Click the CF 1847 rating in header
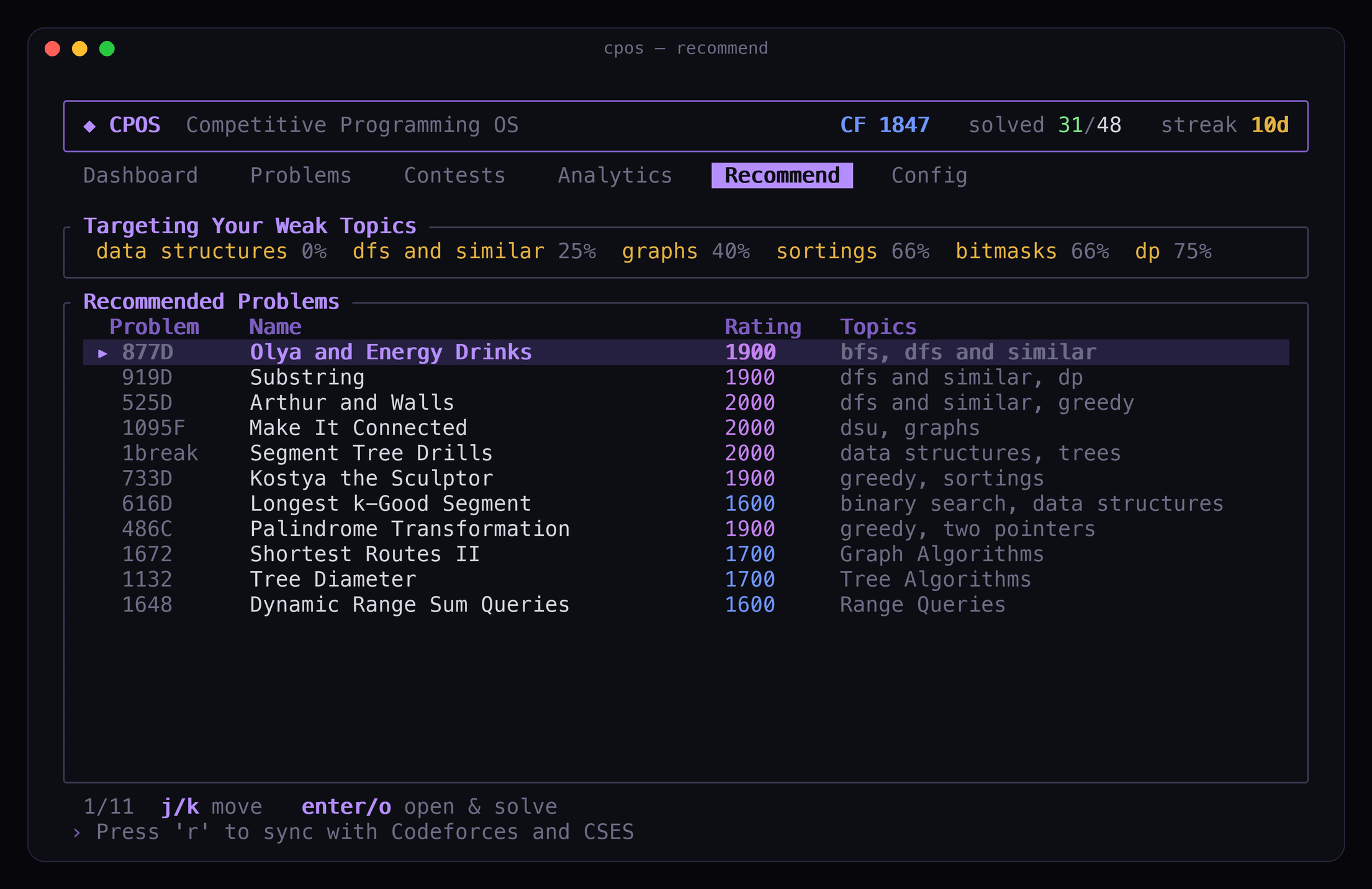The height and width of the screenshot is (889, 1372). click(x=885, y=125)
